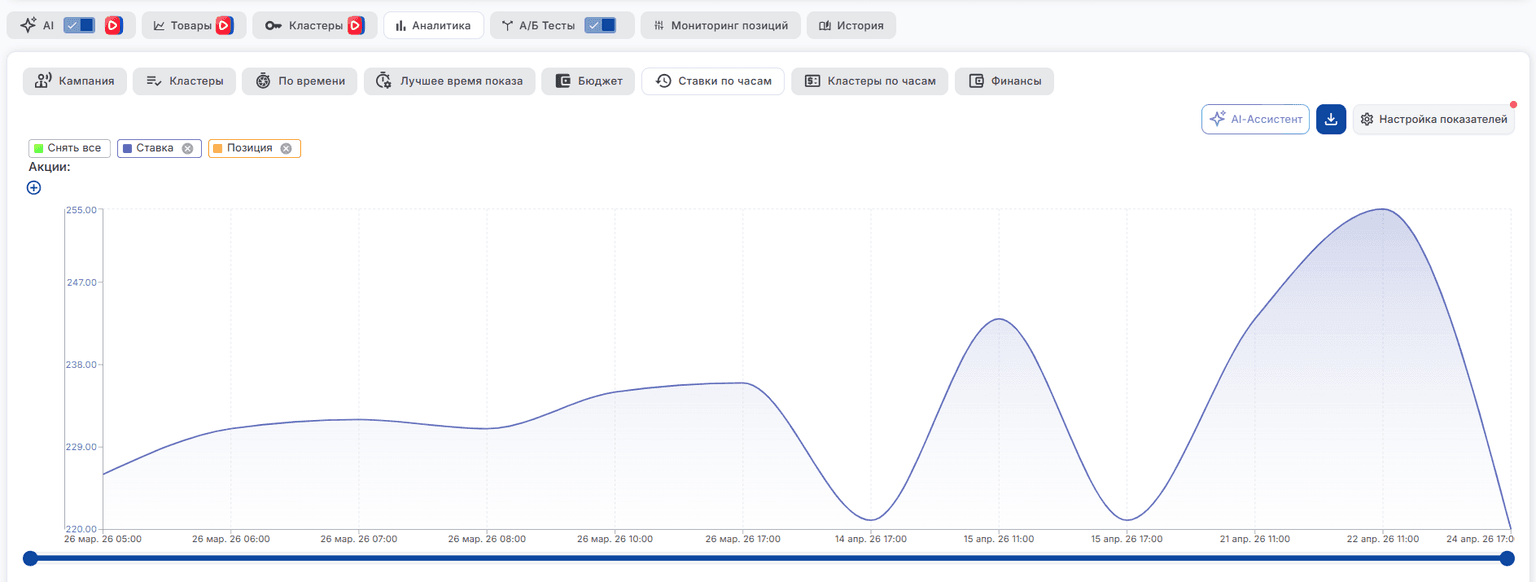The width and height of the screenshot is (1536, 582).
Task: Open Настройка показателей gear settings
Action: tap(1434, 119)
